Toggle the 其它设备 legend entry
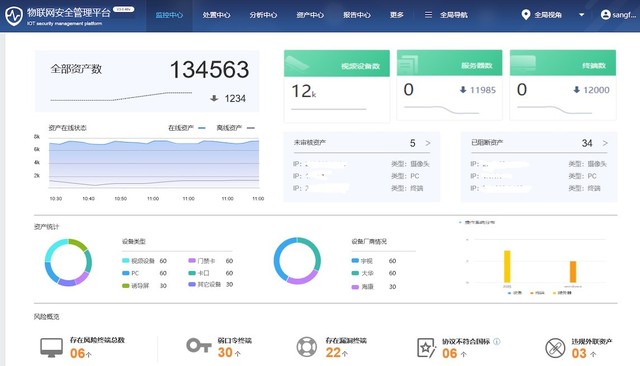640x366 pixels. click(210, 284)
